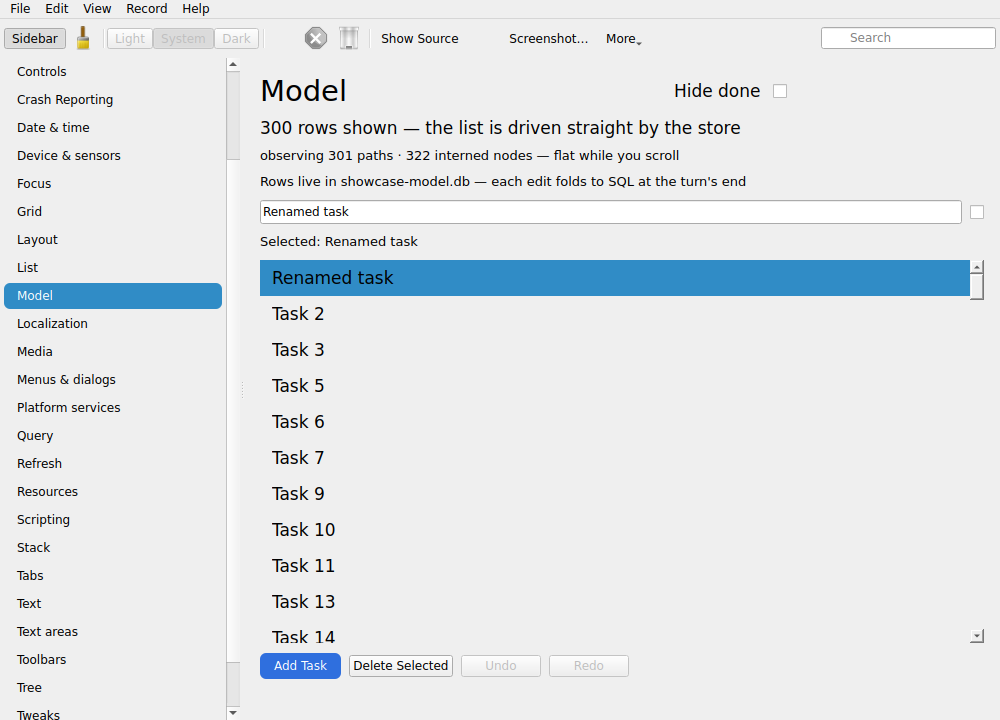
Task: Open the More dropdown menu
Action: pyautogui.click(x=623, y=38)
